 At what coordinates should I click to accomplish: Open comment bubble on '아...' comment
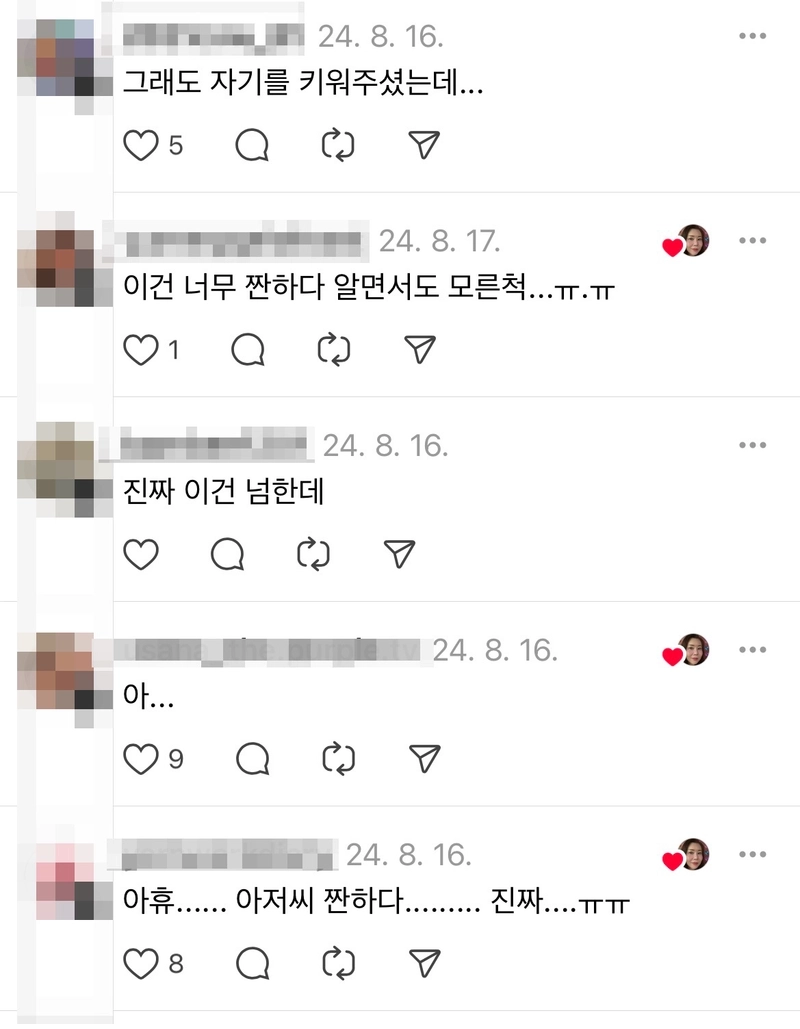pos(253,759)
